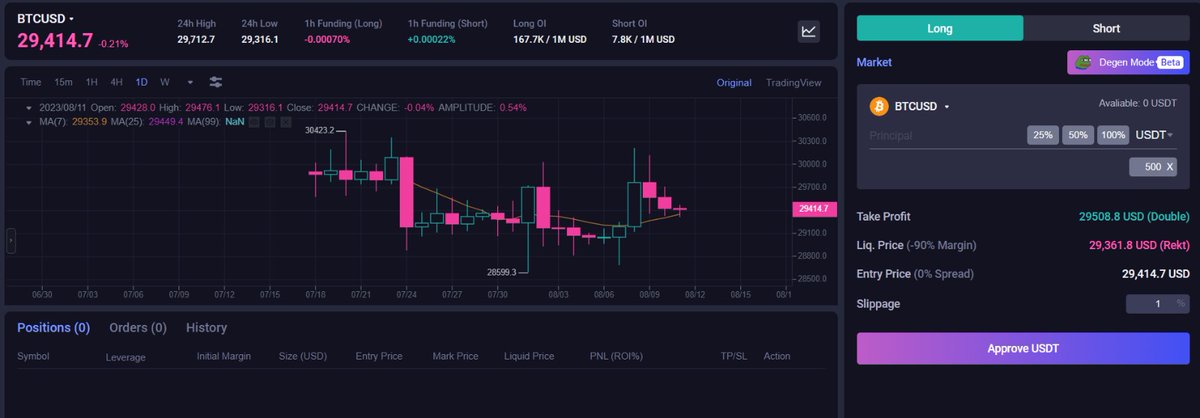This screenshot has width=1200, height=418.
Task: Click the 1h Funding (Long) value -0.00070%
Action: [327, 39]
